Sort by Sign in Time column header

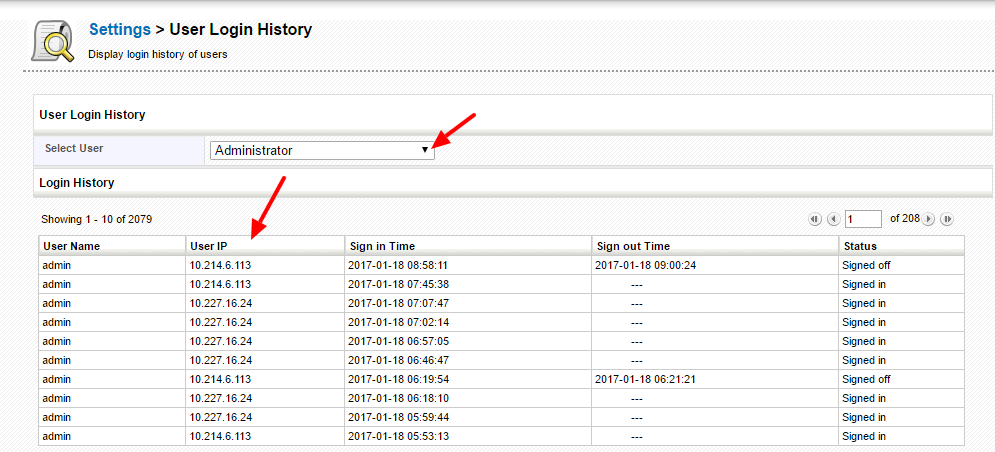[382, 246]
